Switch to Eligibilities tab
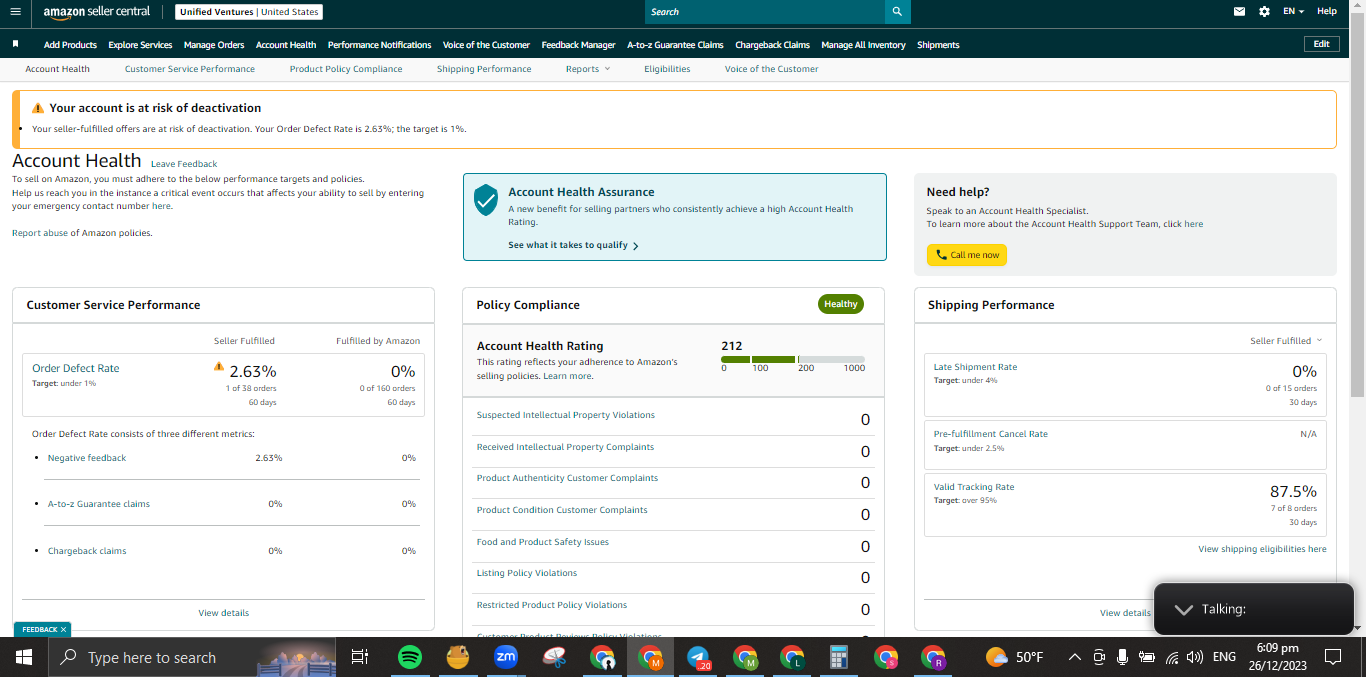This screenshot has width=1366, height=677. 667,69
